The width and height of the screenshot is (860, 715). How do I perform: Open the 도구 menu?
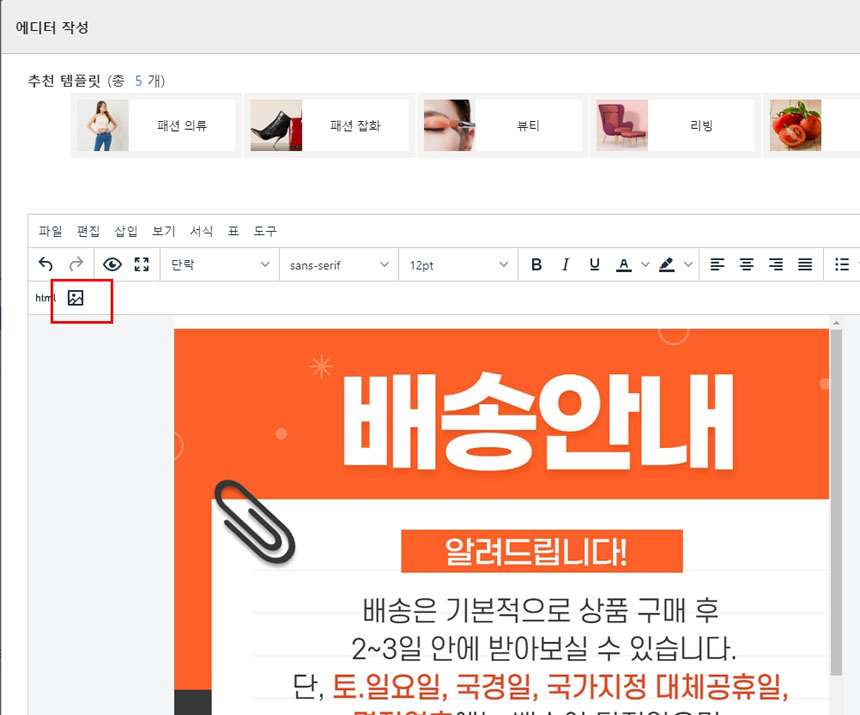pos(265,231)
